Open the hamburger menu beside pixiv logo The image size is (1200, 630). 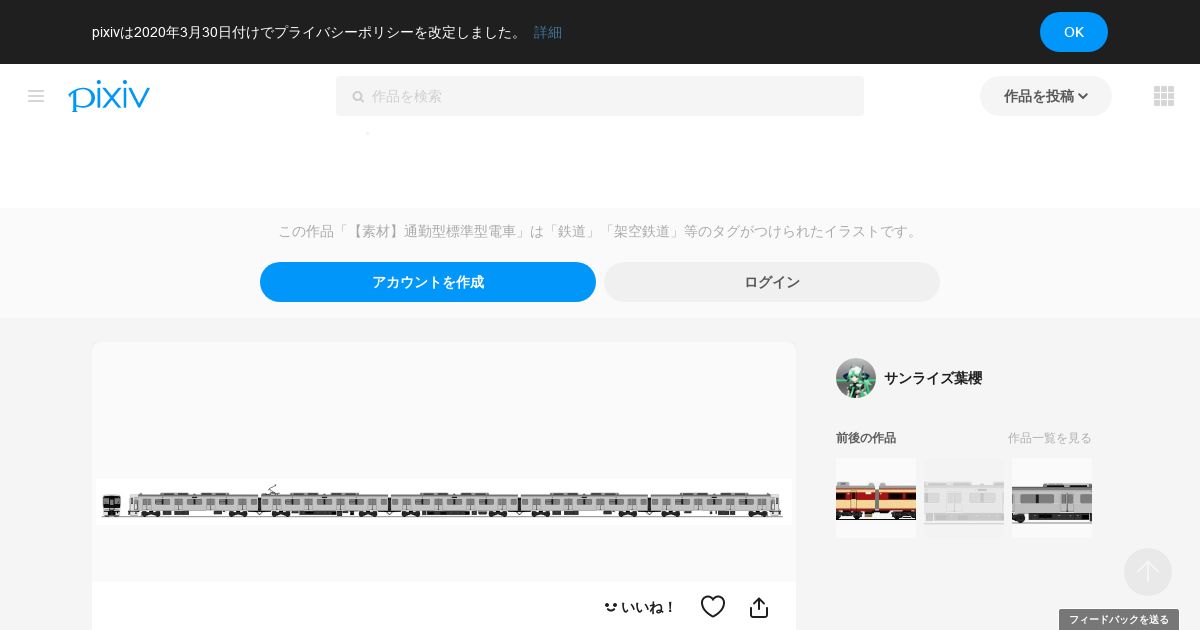(x=36, y=96)
